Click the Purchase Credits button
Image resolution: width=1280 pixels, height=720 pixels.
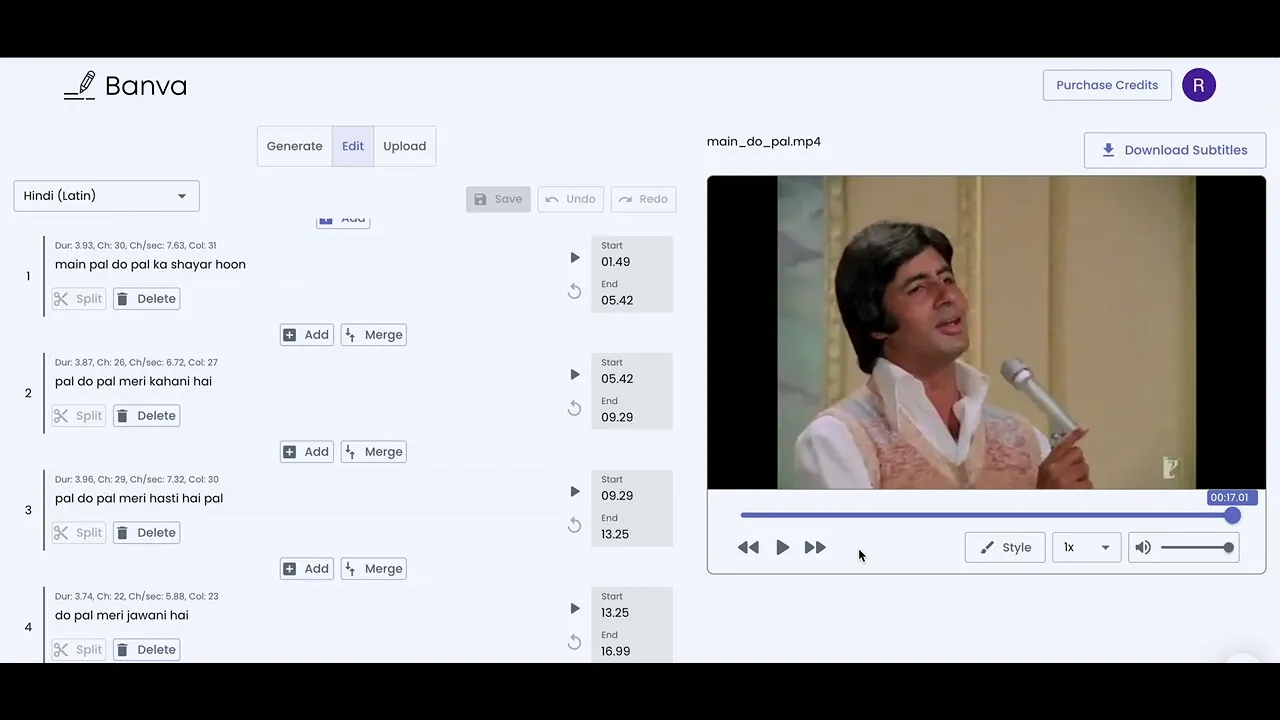[x=1107, y=85]
